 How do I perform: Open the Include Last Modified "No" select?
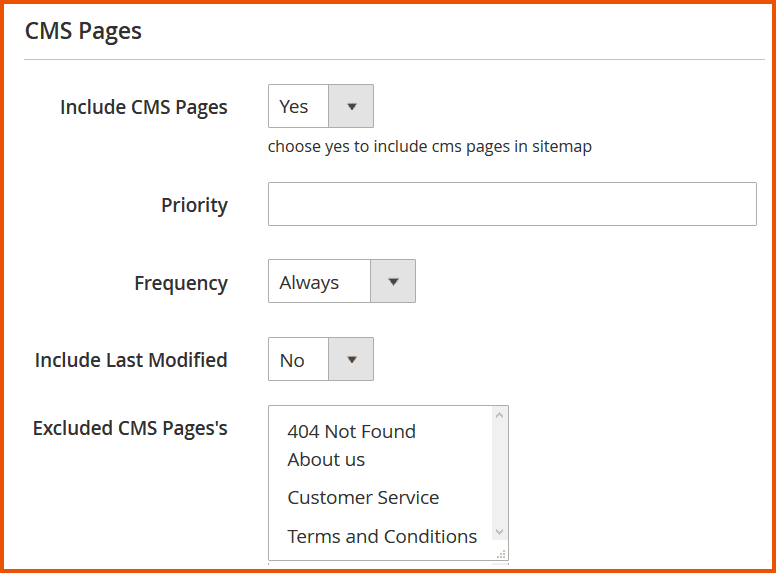click(299, 360)
